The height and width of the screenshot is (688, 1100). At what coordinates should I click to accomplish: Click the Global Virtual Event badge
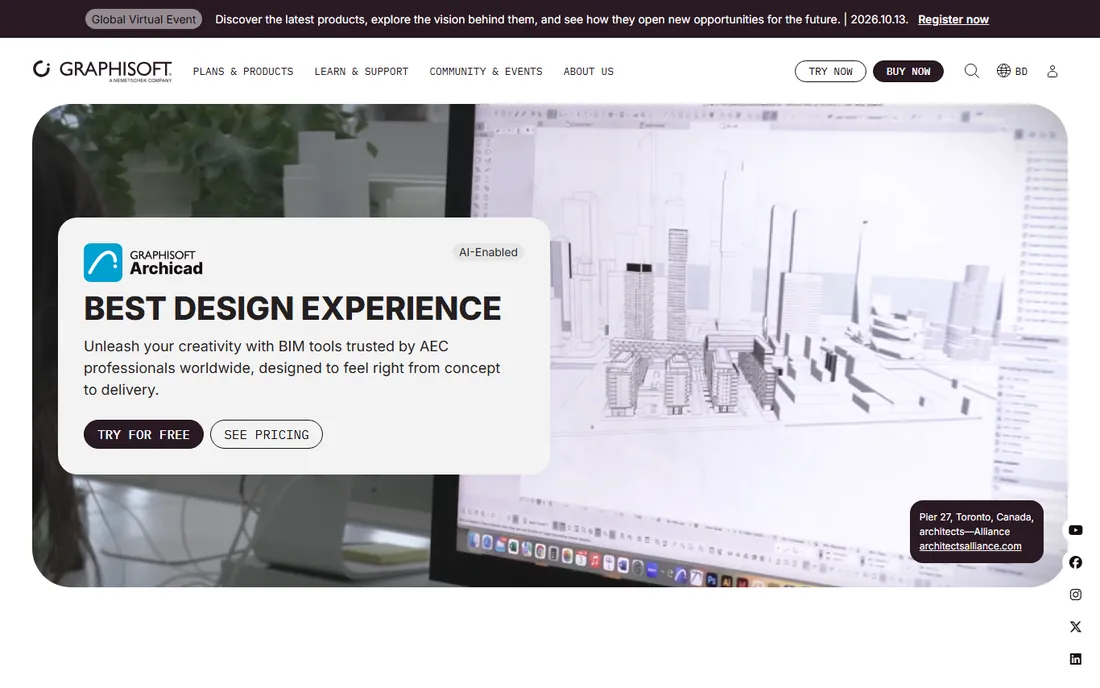pyautogui.click(x=144, y=19)
